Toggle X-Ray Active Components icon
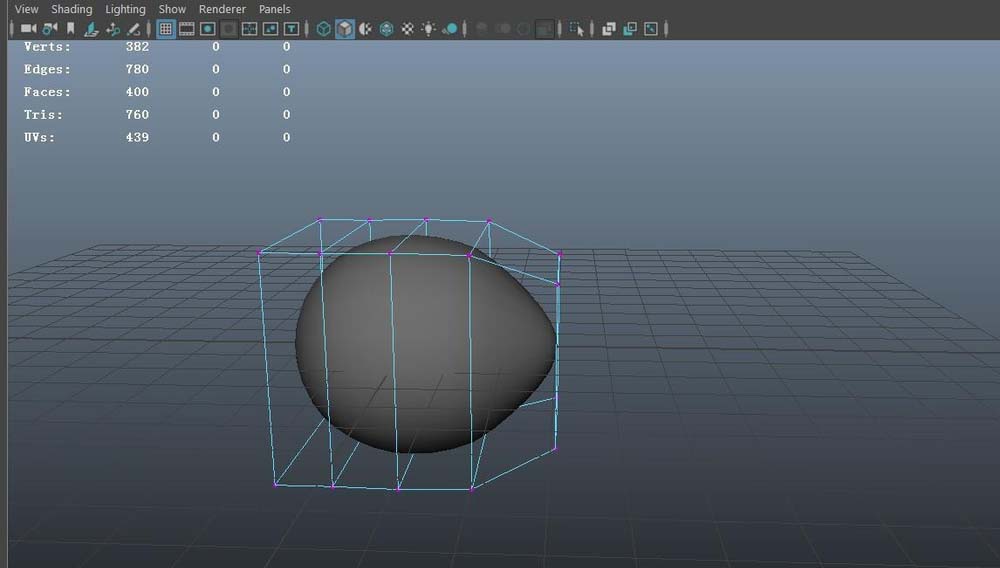The image size is (1000, 568). click(630, 29)
